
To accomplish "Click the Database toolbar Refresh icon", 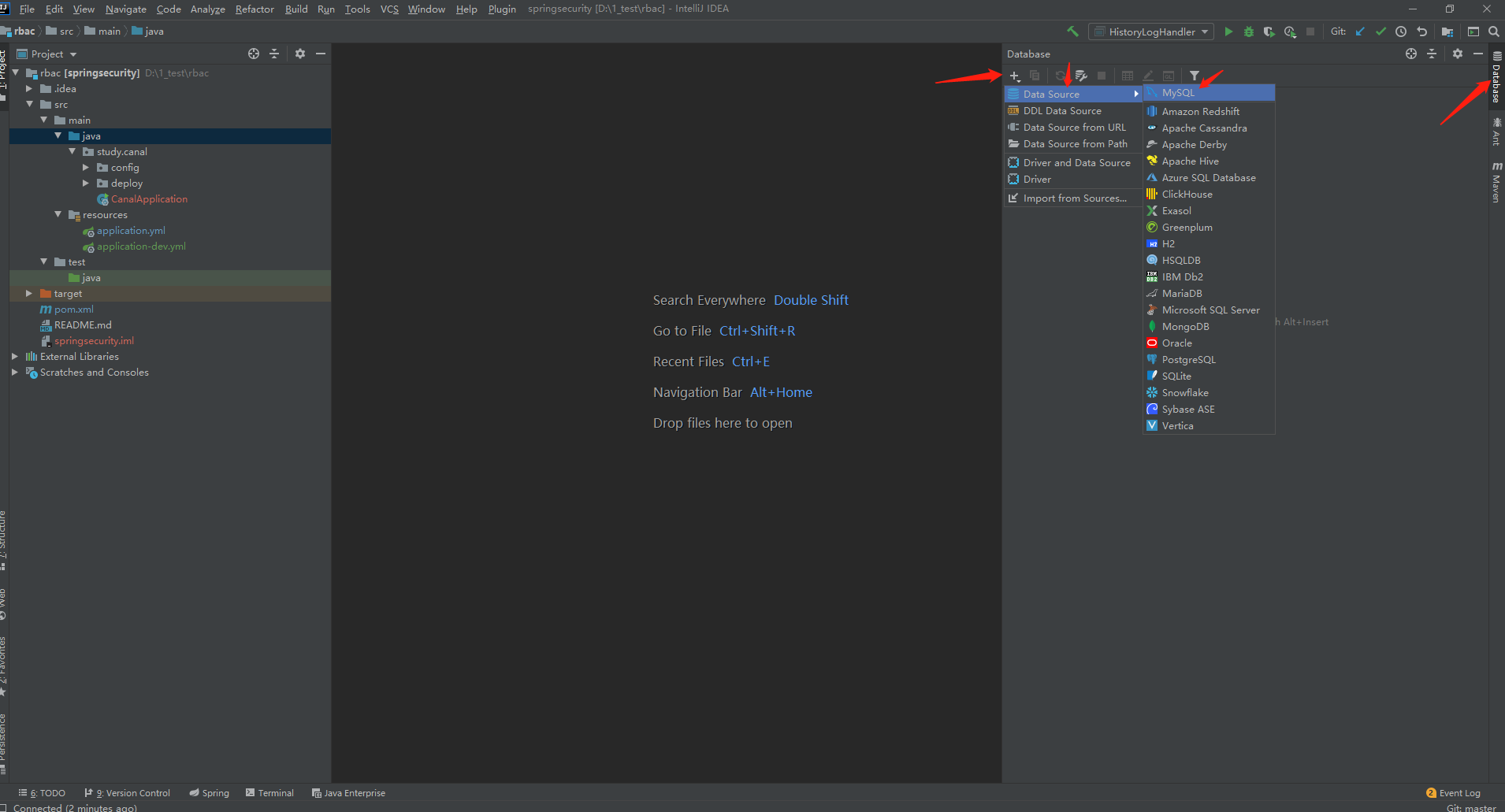I will tap(1061, 76).
